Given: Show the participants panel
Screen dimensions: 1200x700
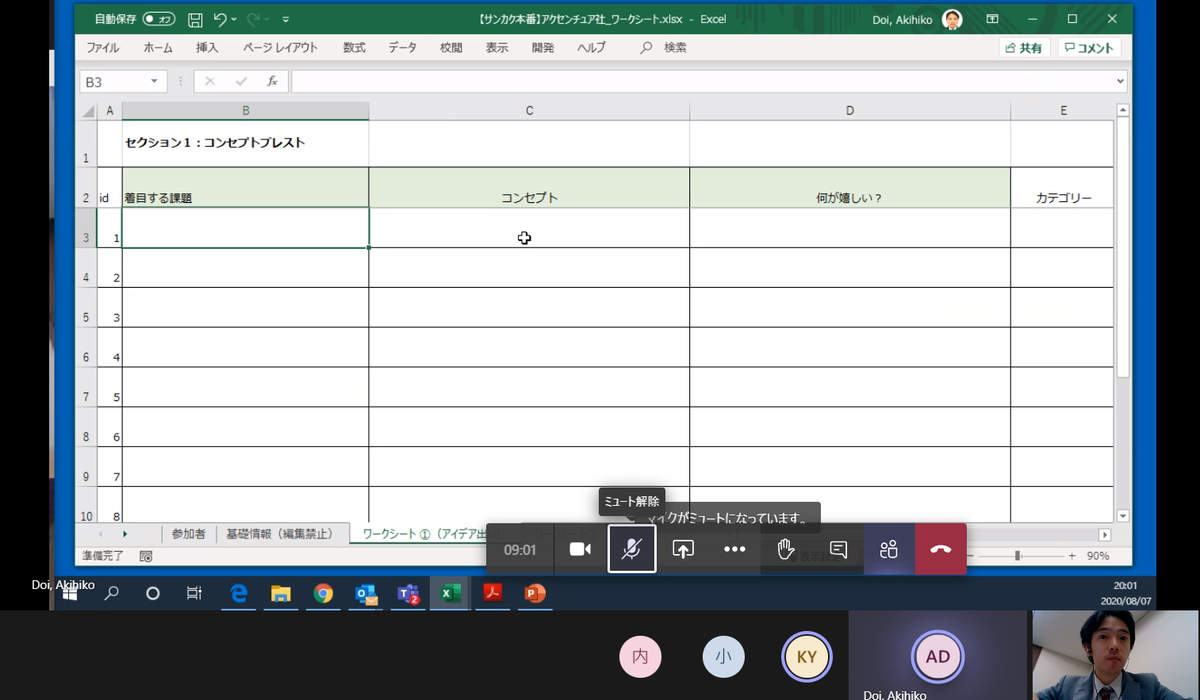Looking at the screenshot, I should (889, 549).
